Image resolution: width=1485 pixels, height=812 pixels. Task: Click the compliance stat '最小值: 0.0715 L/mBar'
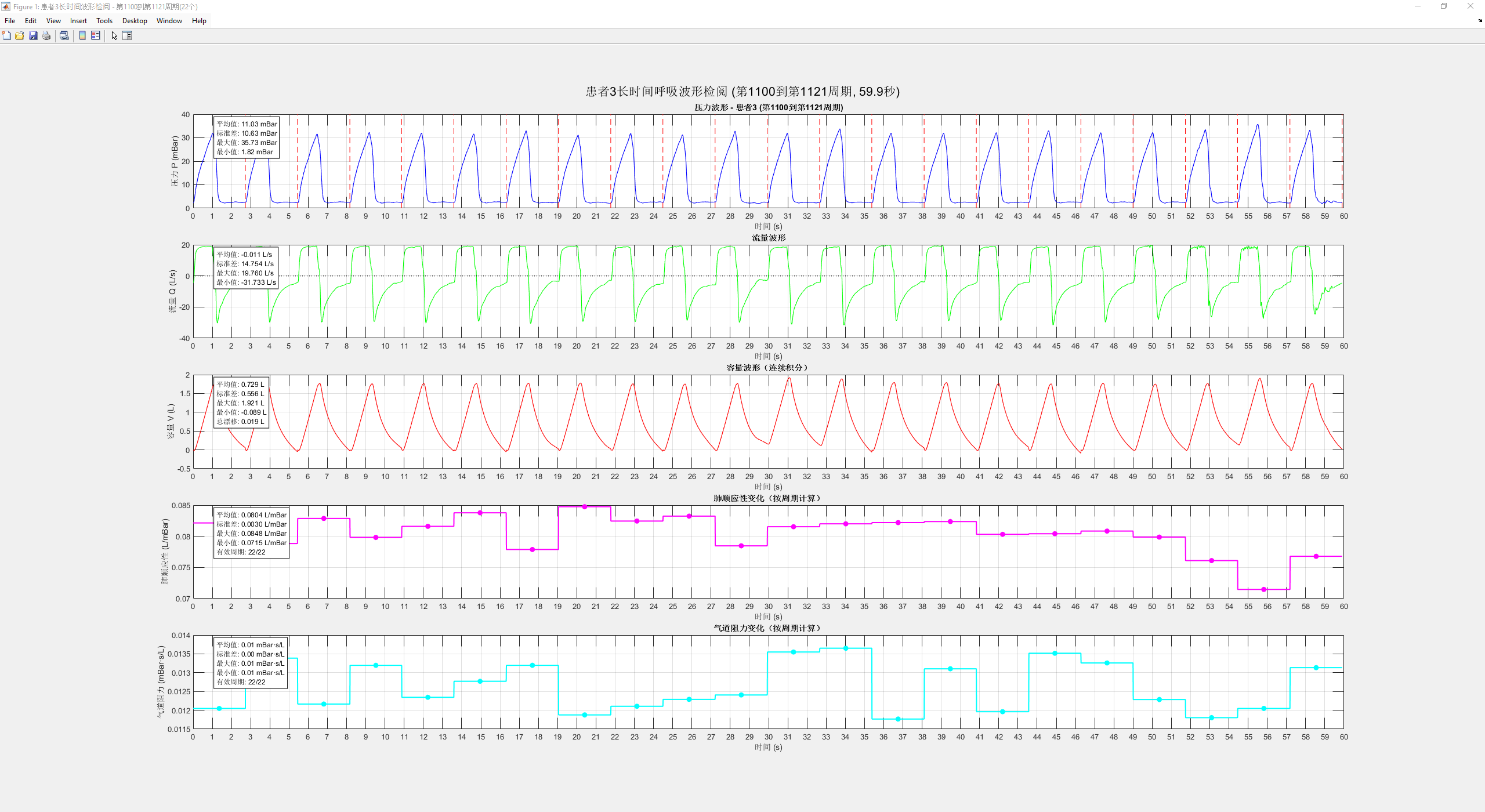tap(252, 543)
